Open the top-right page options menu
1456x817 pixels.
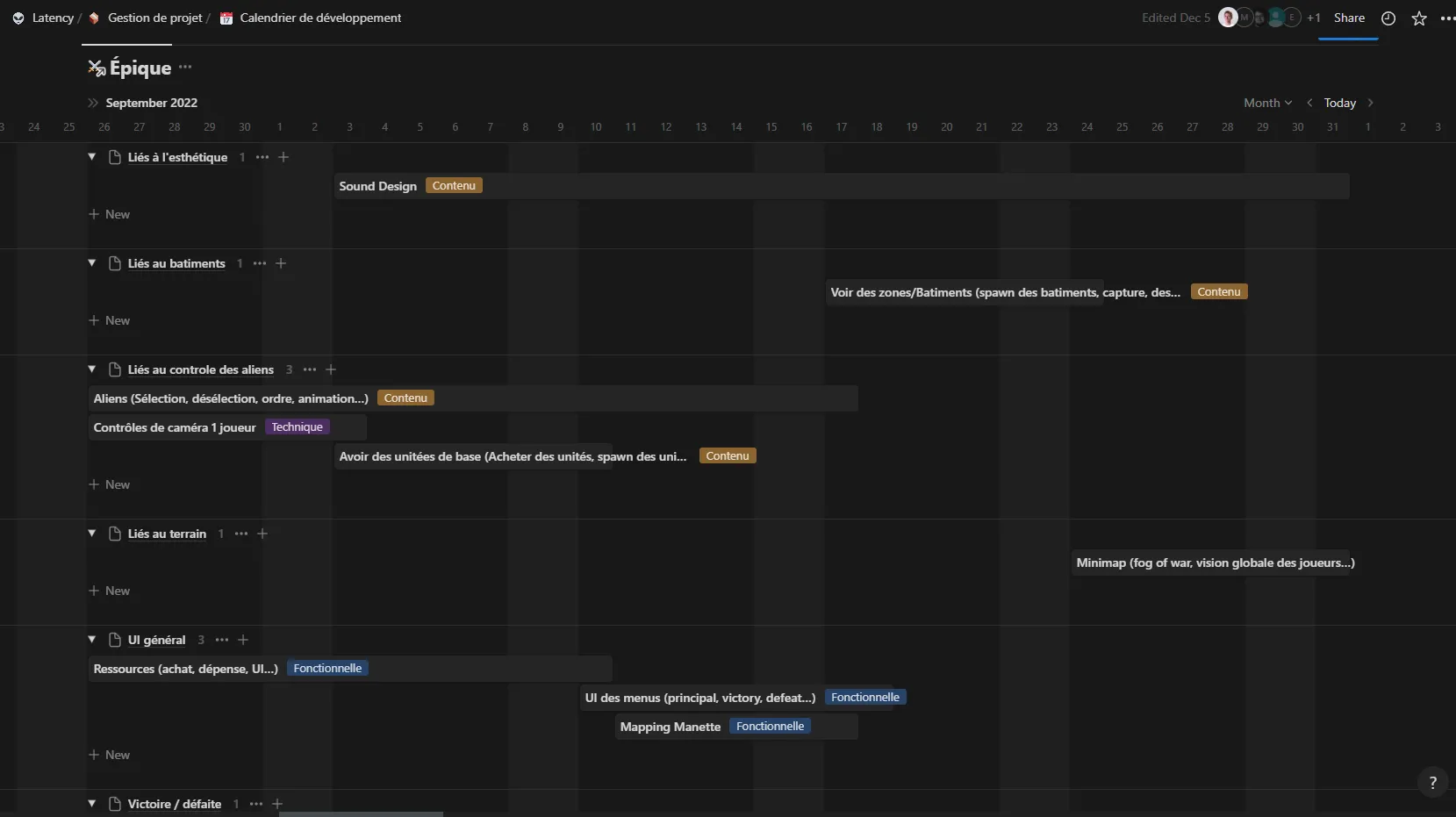pyautogui.click(x=1446, y=18)
